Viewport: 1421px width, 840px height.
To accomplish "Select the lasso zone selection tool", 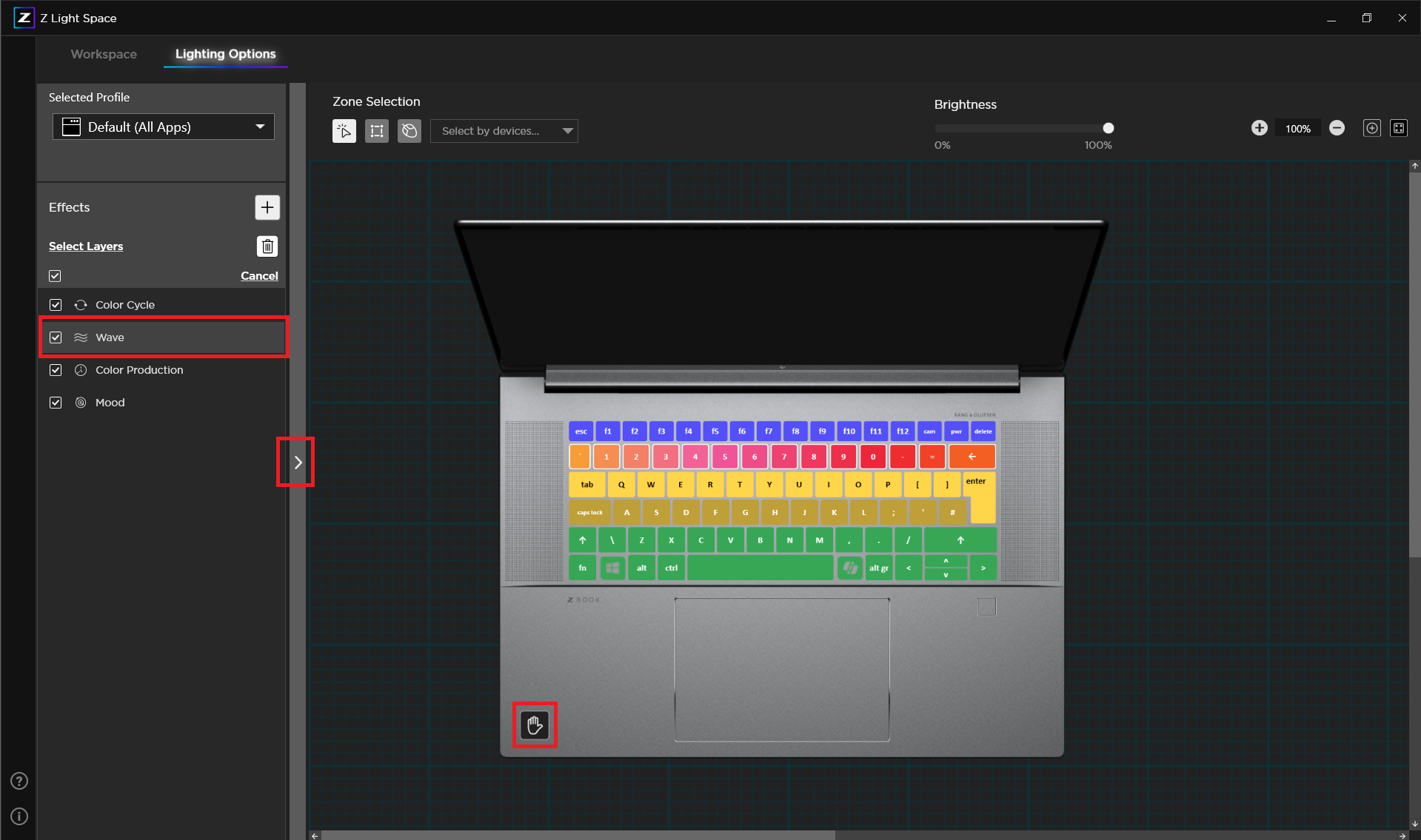I will click(409, 131).
